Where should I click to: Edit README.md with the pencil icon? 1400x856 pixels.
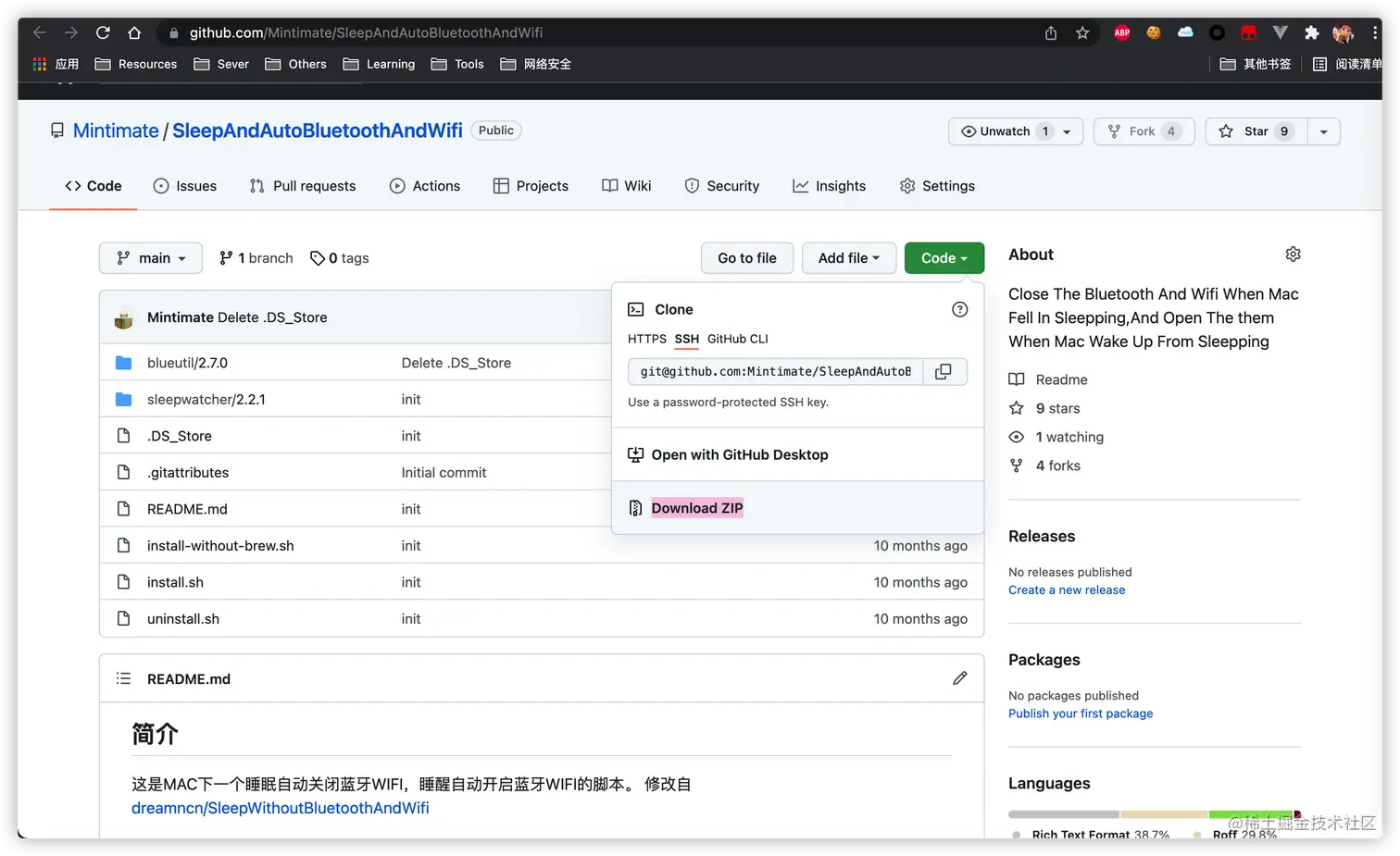tap(960, 678)
